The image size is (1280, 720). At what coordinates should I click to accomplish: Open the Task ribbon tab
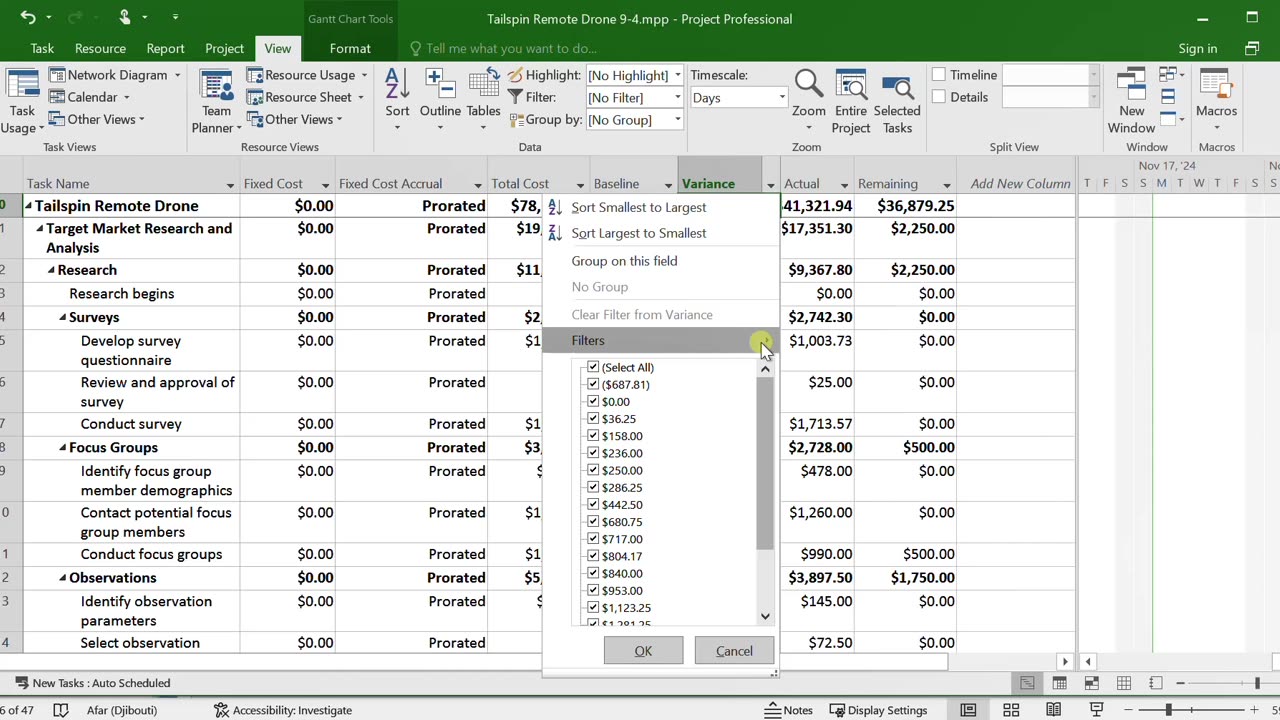pos(42,48)
